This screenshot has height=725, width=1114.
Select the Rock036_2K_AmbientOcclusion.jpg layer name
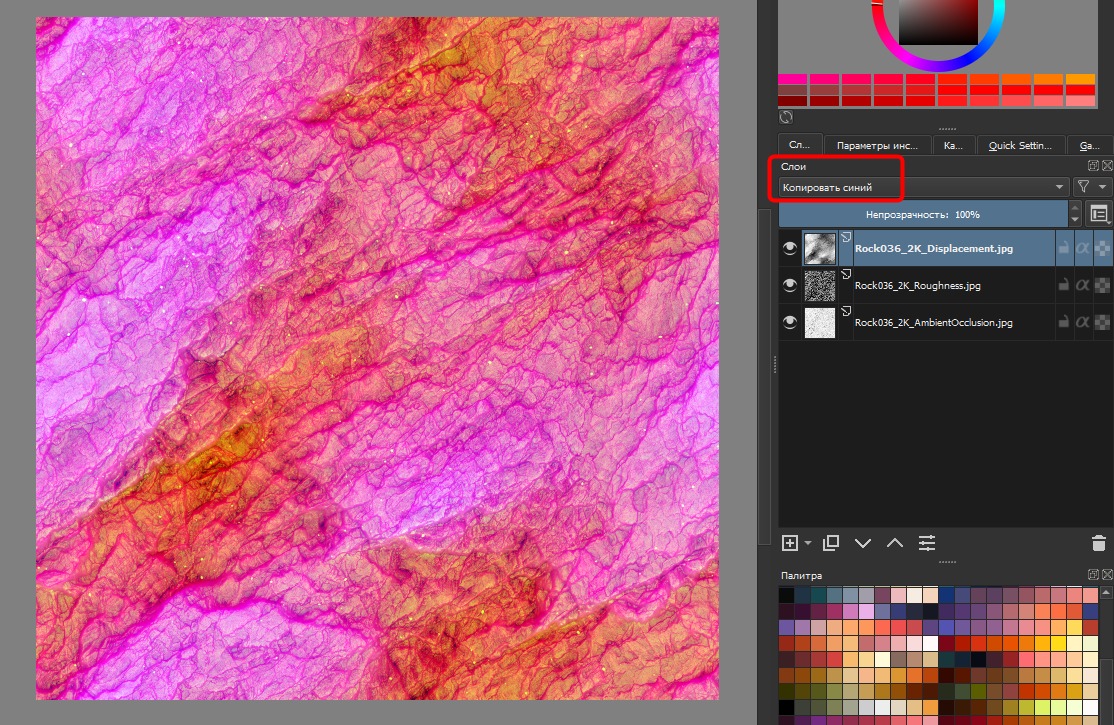click(x=933, y=322)
